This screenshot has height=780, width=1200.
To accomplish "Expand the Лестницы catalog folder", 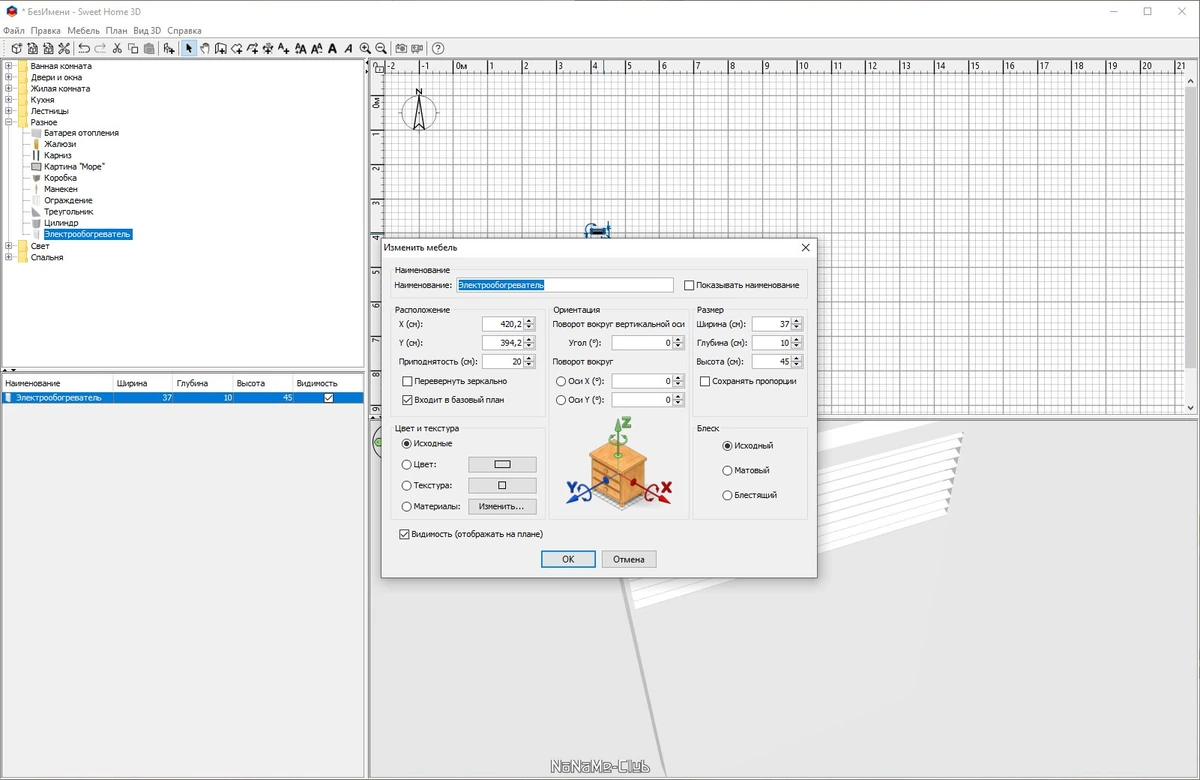I will coord(9,111).
